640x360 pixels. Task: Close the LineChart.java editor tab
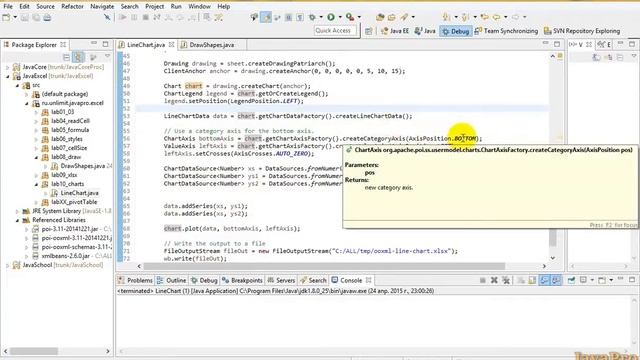171,45
